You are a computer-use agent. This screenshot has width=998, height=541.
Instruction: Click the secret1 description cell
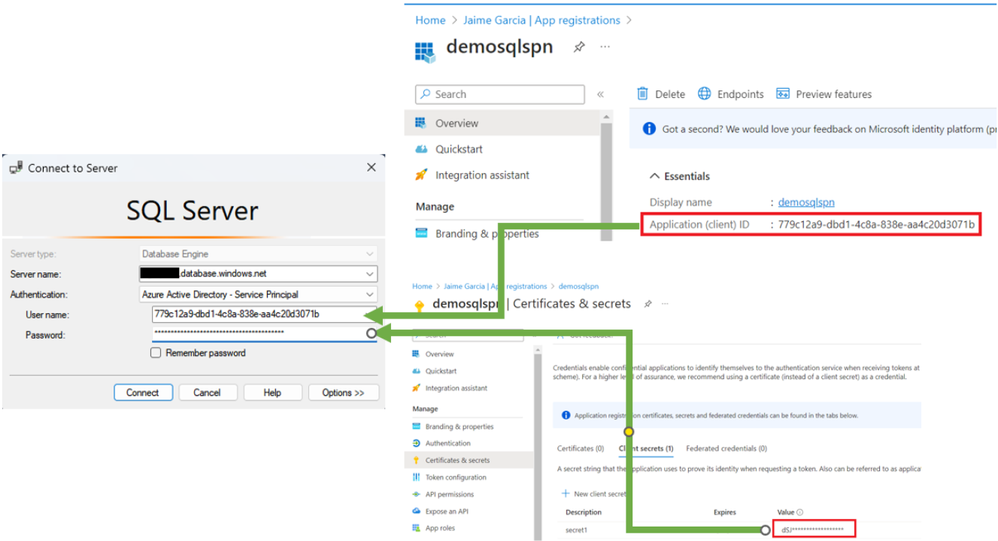[576, 530]
